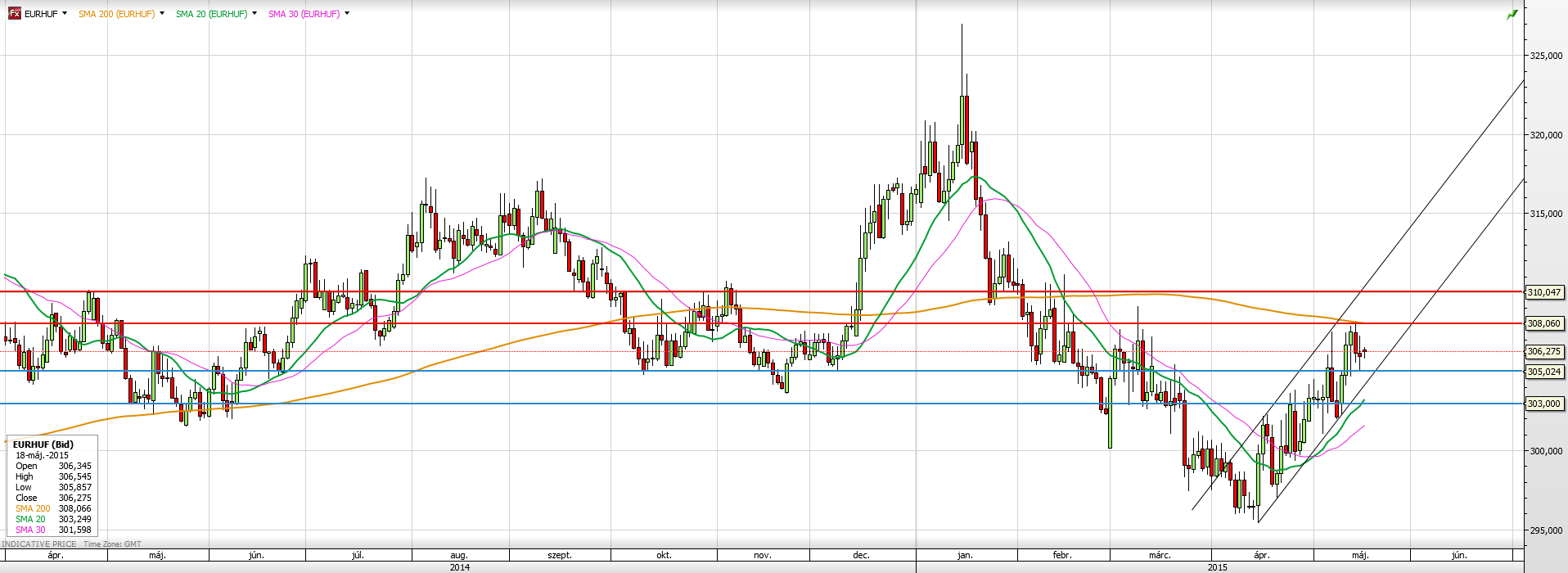The width and height of the screenshot is (1568, 573).
Task: Open the EURHUF instrument dropdown arrow
Action: pyautogui.click(x=65, y=14)
